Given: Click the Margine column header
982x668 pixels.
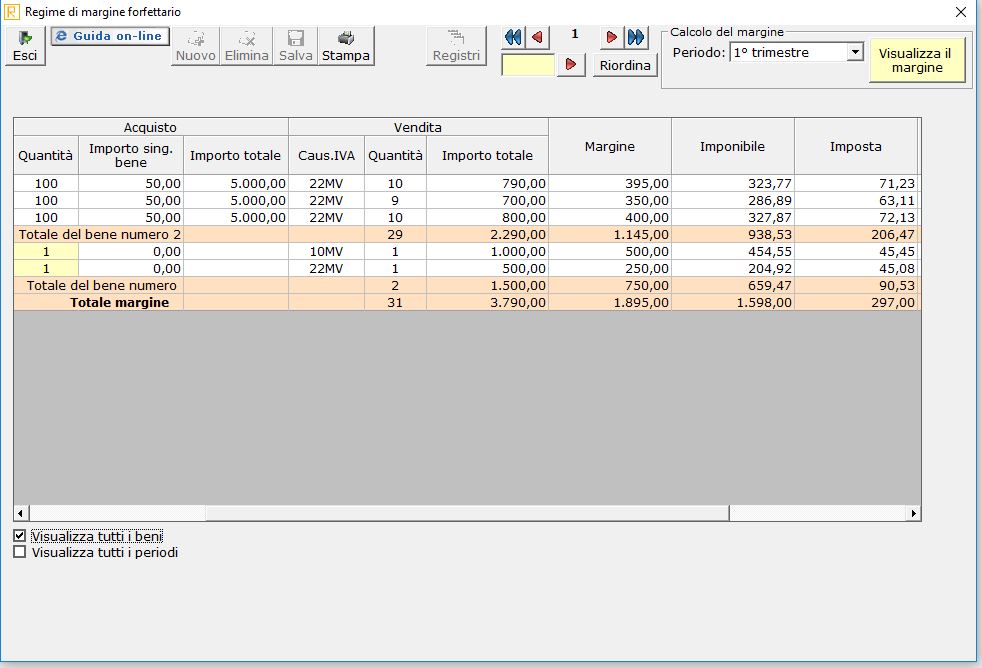Looking at the screenshot, I should 609,146.
